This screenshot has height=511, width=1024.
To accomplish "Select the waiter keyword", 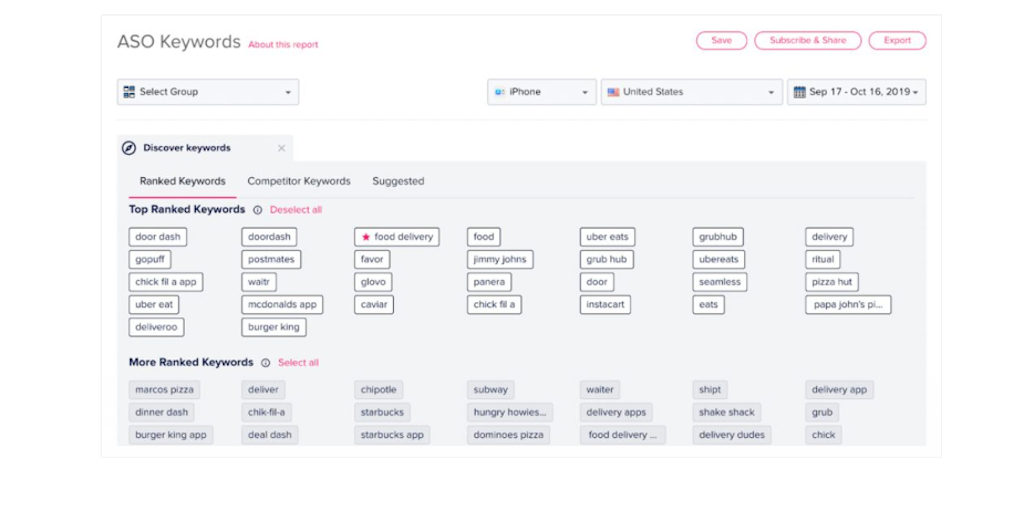I will click(x=600, y=390).
